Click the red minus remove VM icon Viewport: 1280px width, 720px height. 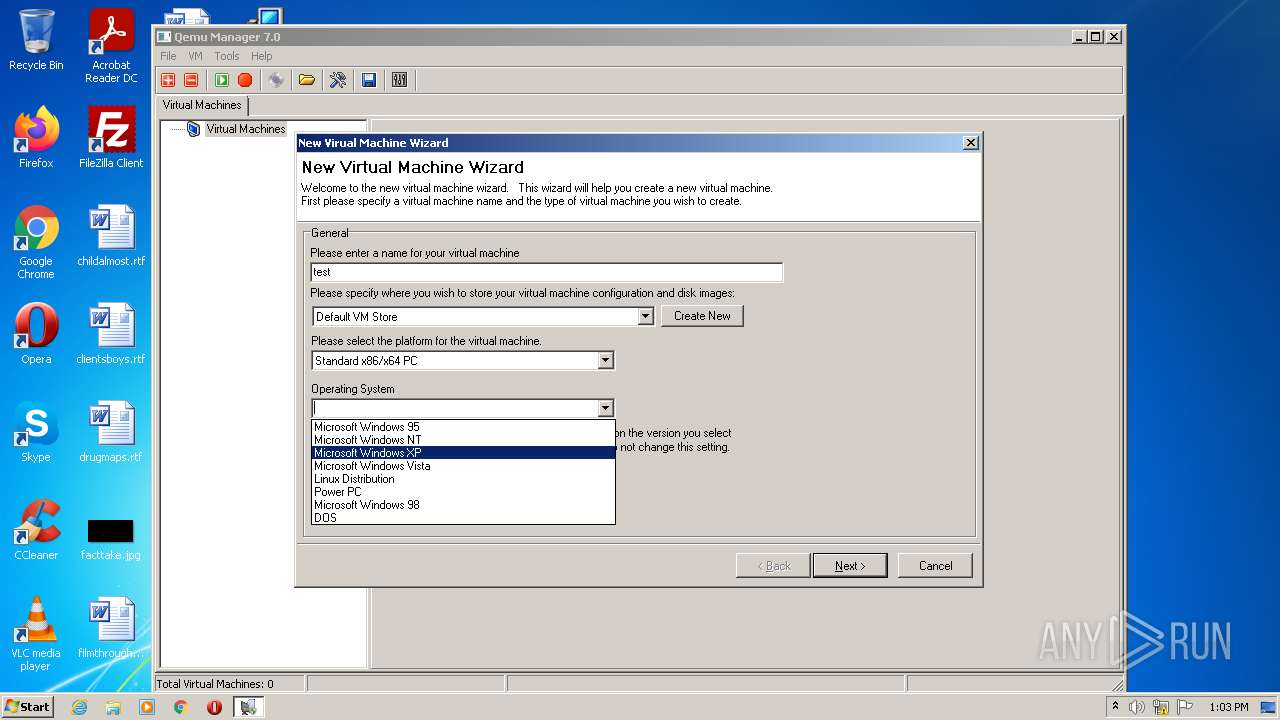click(x=191, y=80)
